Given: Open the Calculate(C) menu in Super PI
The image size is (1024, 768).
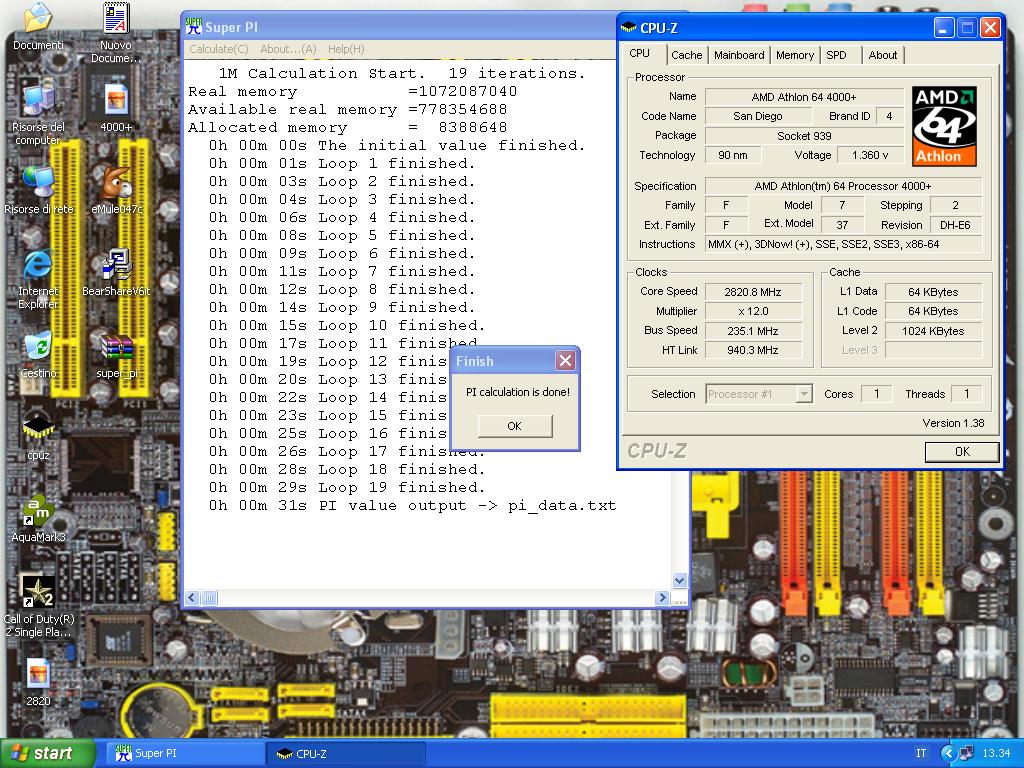Looking at the screenshot, I should [219, 49].
